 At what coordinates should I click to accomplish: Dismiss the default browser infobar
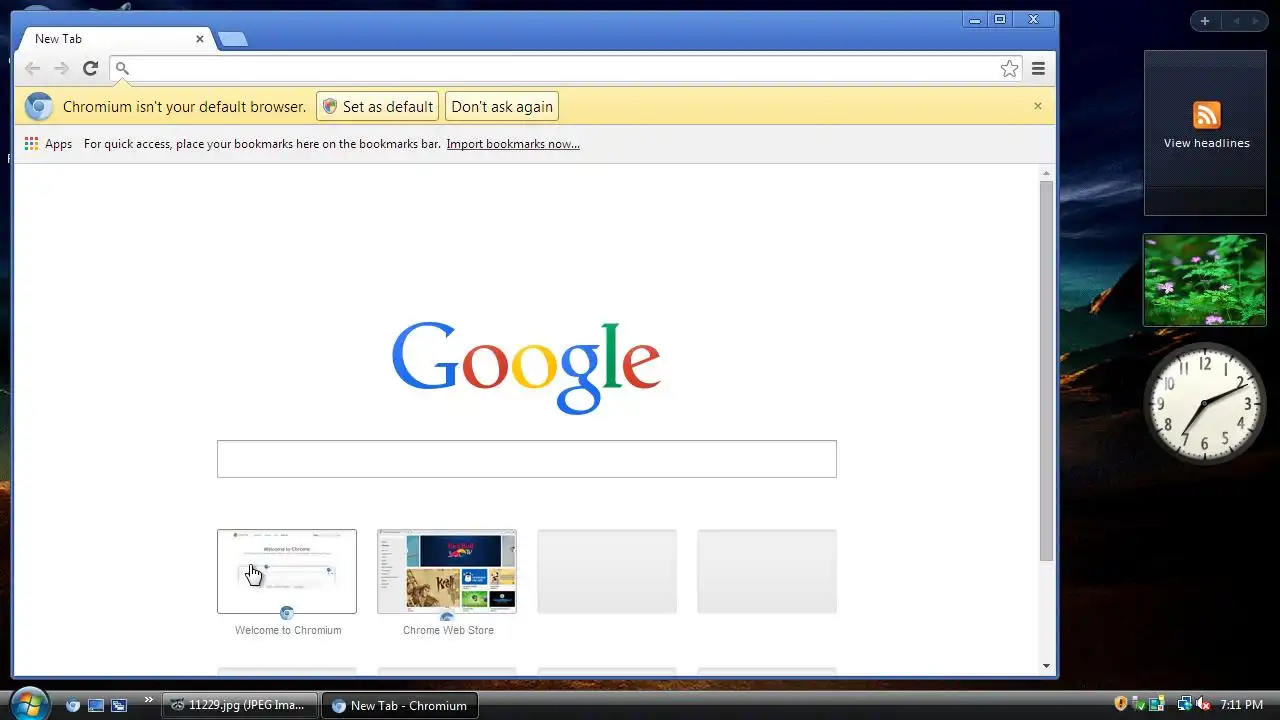[x=1037, y=106]
